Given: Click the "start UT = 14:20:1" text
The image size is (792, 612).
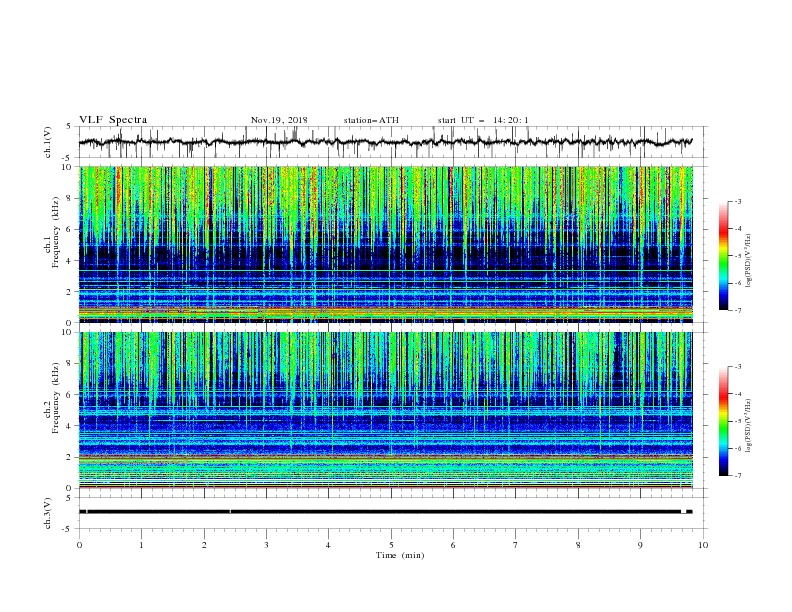Looking at the screenshot, I should click(483, 120).
